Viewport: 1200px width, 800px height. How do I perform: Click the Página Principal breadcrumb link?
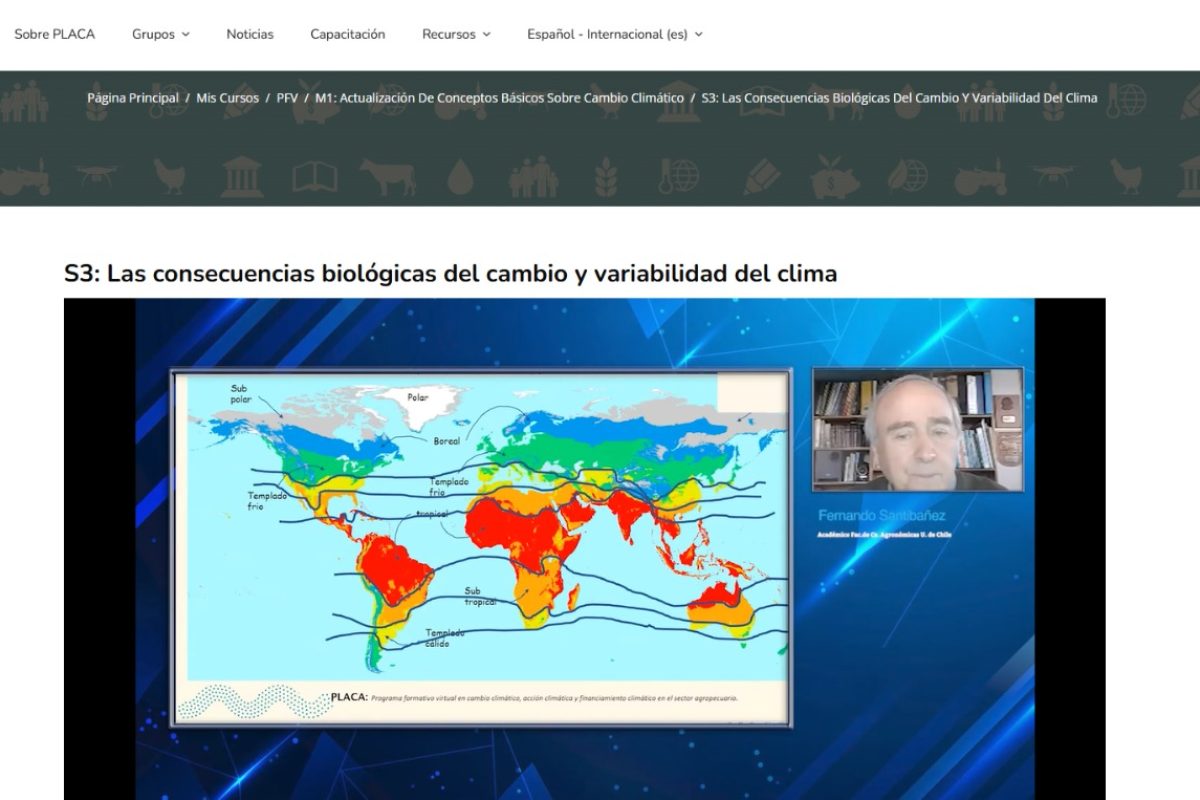[133, 98]
